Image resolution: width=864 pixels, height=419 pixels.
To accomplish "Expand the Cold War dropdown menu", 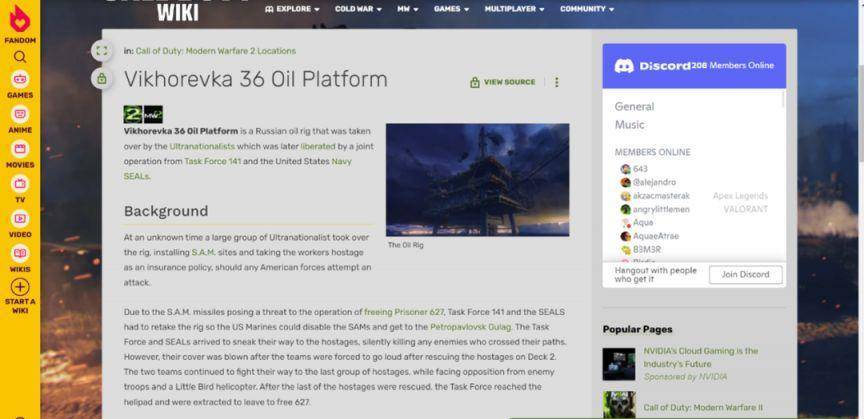I will (358, 9).
